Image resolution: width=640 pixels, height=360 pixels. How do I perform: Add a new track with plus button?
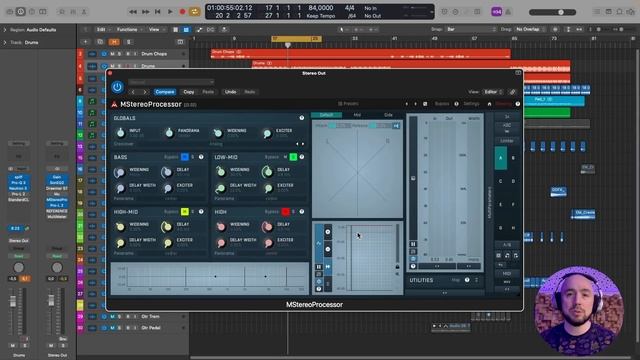tap(85, 42)
